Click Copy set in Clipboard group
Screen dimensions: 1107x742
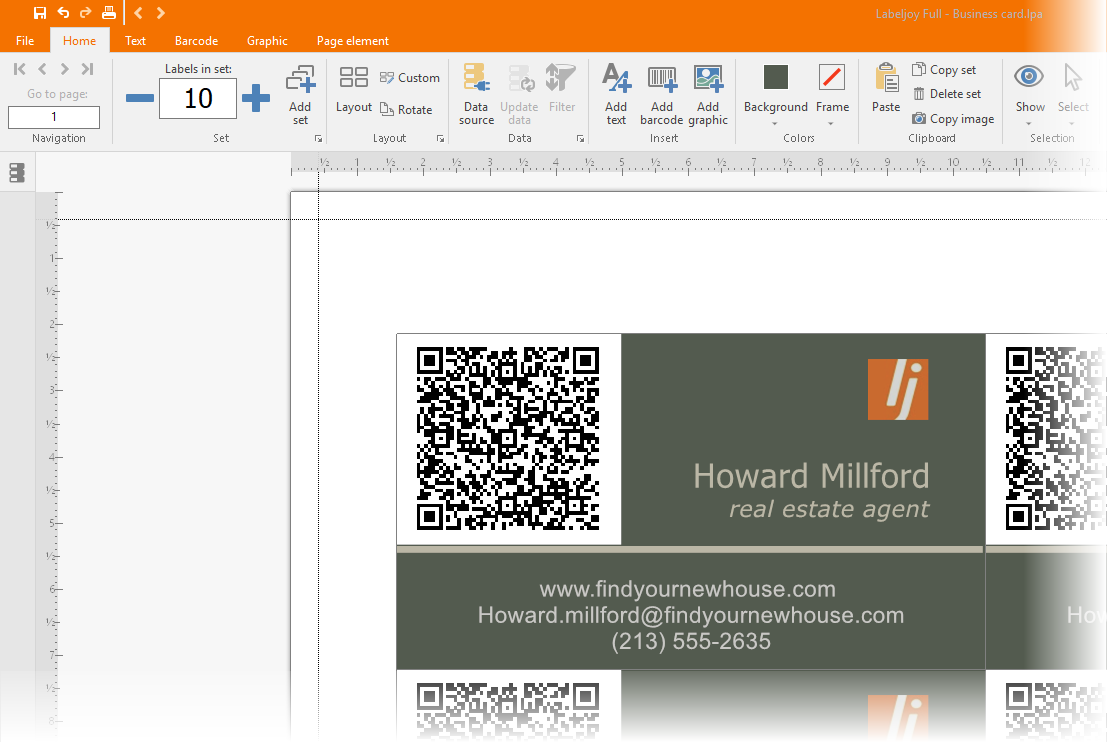(944, 70)
